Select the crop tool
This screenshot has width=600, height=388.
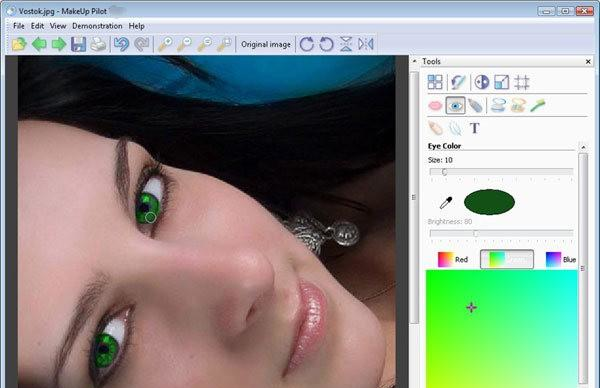click(522, 82)
